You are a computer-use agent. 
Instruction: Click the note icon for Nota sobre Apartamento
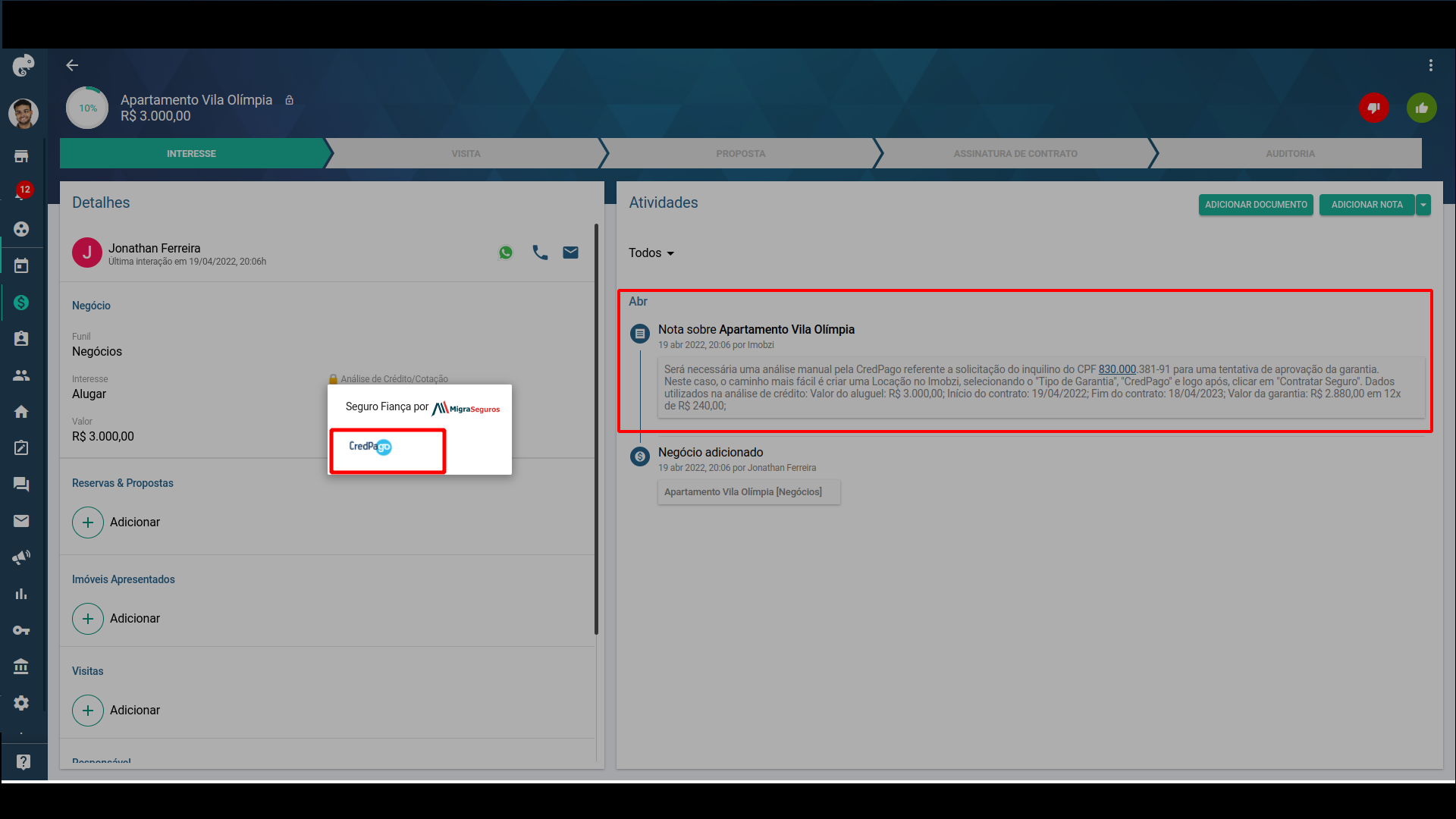click(x=640, y=334)
